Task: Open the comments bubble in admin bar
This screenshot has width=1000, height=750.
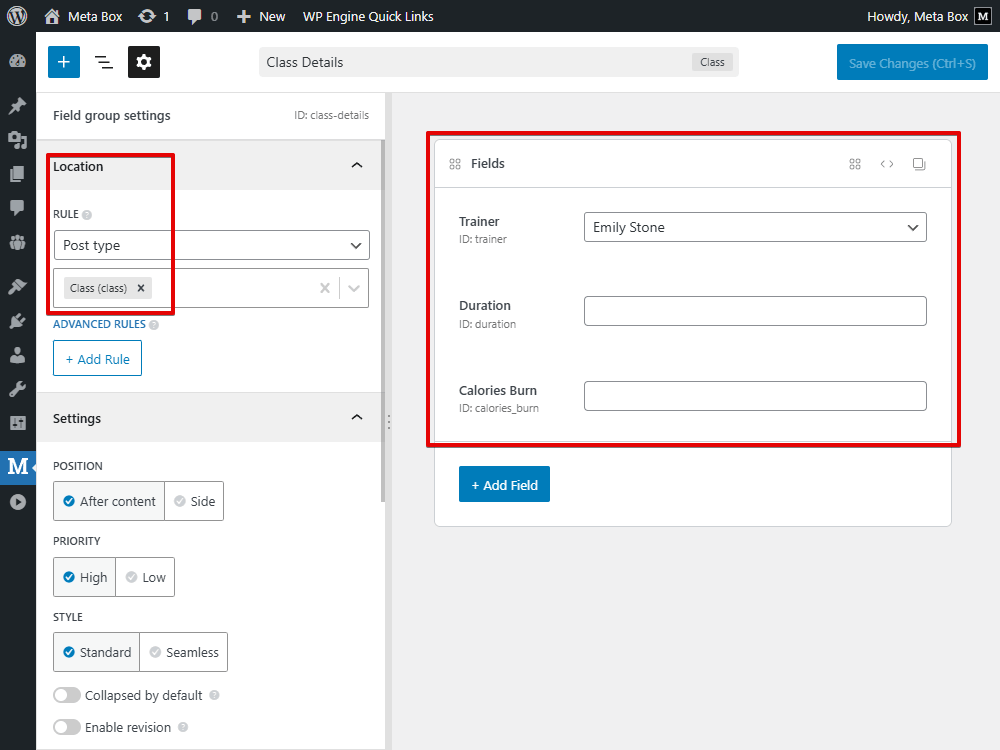Action: [203, 16]
